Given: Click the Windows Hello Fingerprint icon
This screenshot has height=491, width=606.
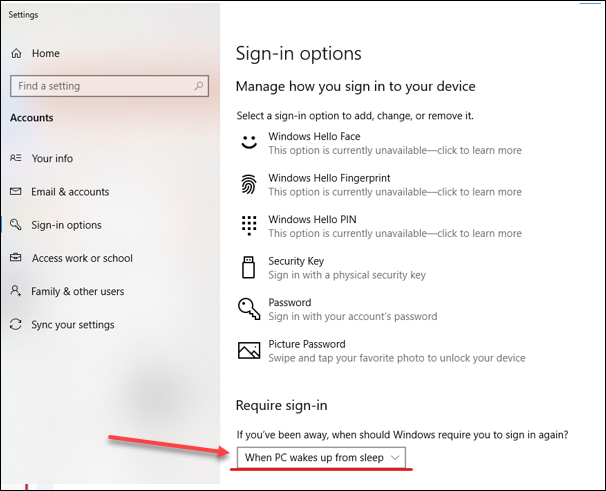Looking at the screenshot, I should click(x=249, y=184).
